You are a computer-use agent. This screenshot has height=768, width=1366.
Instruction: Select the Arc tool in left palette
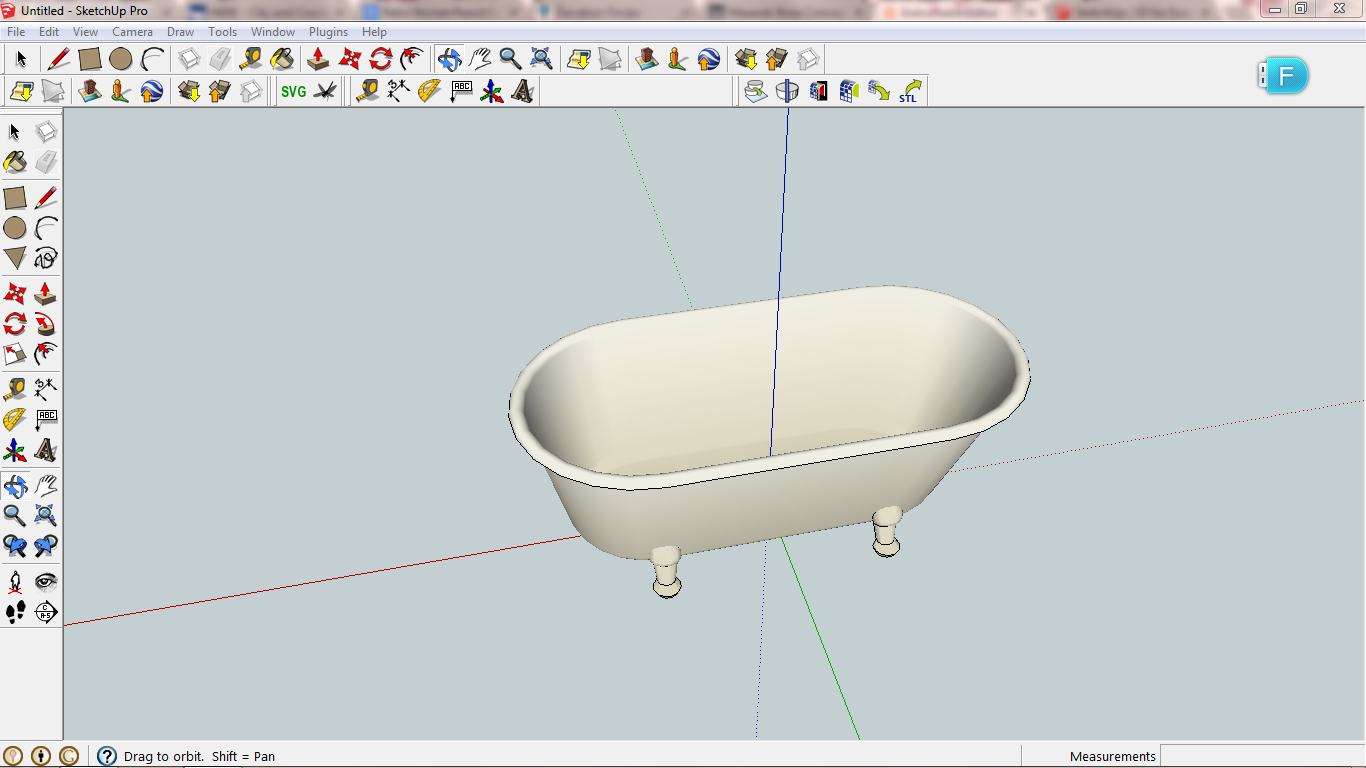[x=46, y=228]
